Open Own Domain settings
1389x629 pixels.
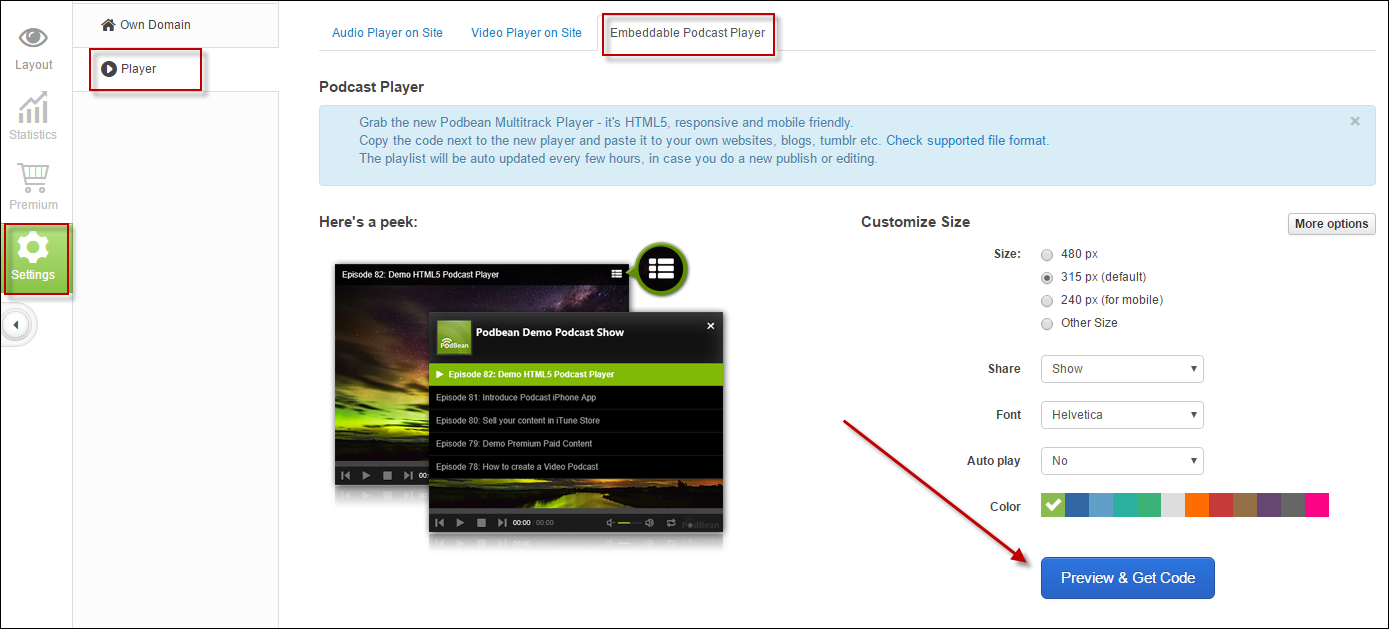click(146, 25)
